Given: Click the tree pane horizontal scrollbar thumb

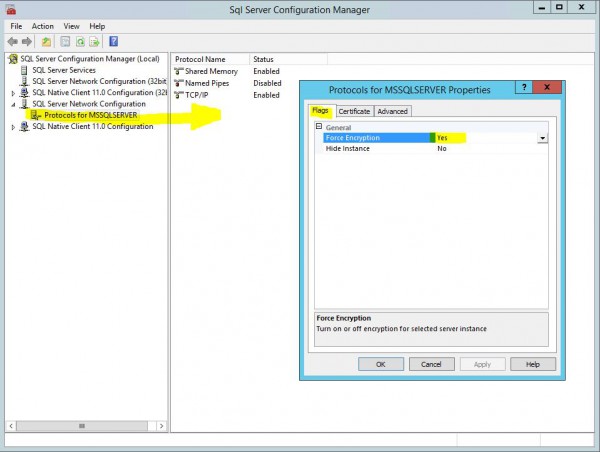Looking at the screenshot, I should (x=82, y=426).
